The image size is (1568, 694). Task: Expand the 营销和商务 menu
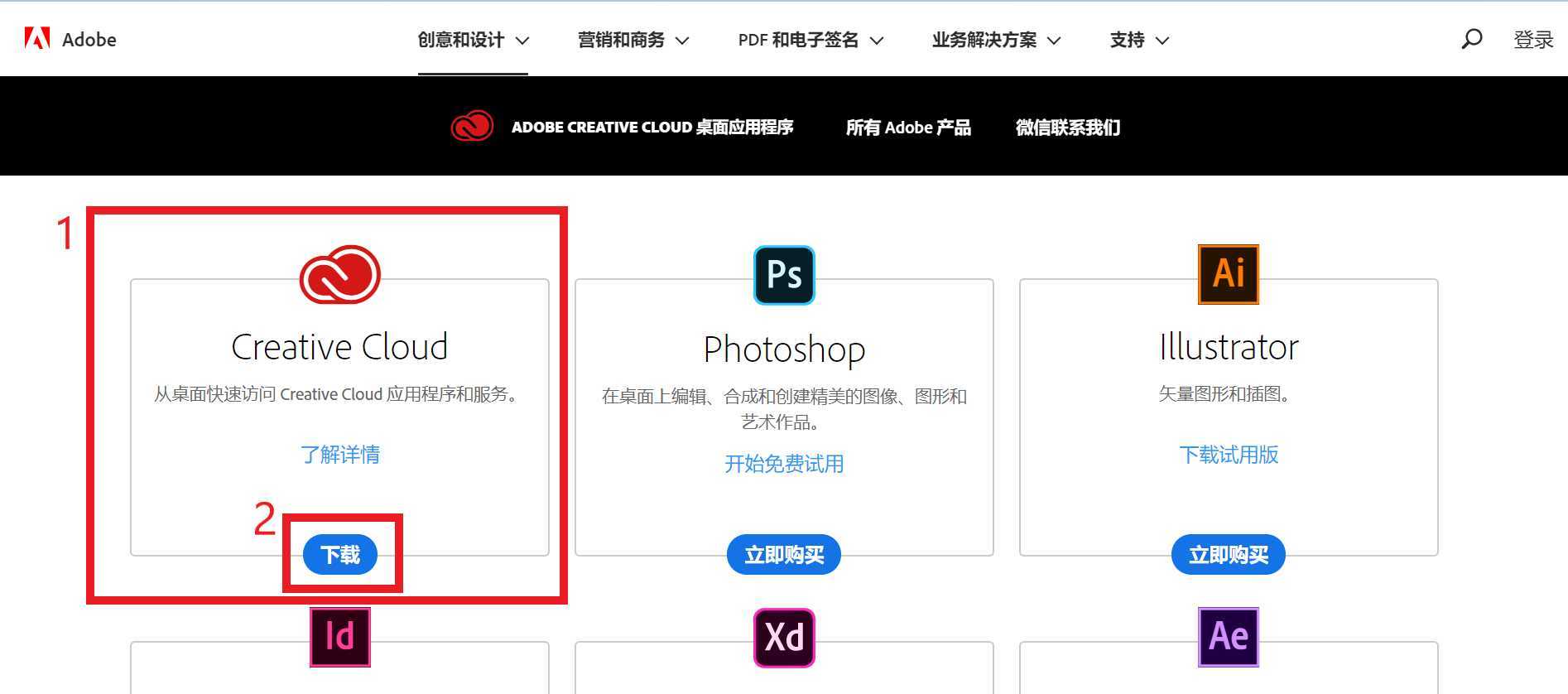(x=633, y=40)
